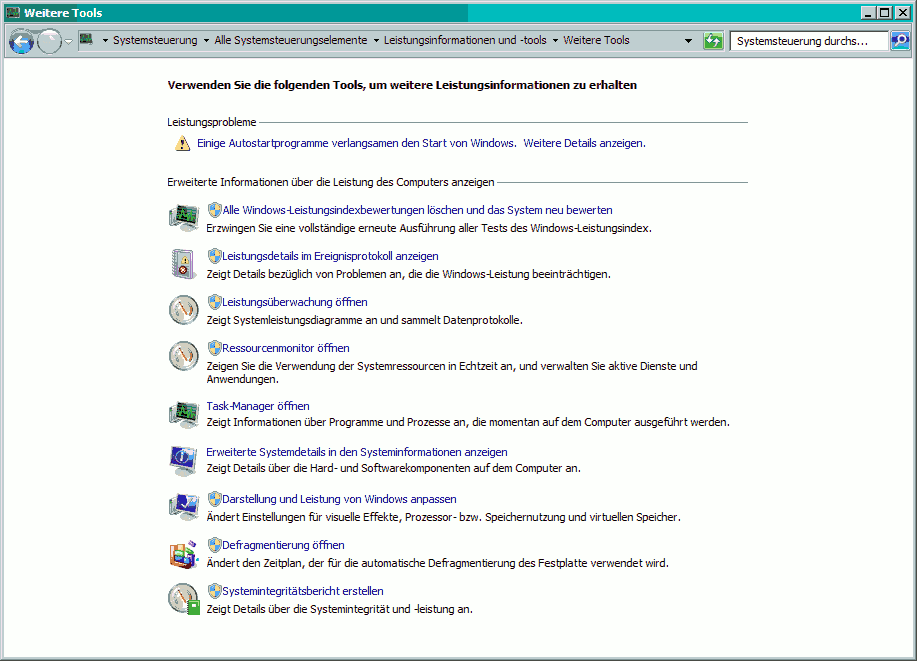Expand dropdown arrow before Weitere Tools
The image size is (917, 661).
(555, 40)
